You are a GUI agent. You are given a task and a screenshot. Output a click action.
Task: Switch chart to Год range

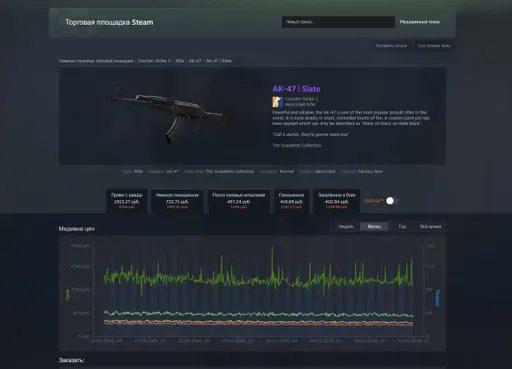[x=402, y=227]
